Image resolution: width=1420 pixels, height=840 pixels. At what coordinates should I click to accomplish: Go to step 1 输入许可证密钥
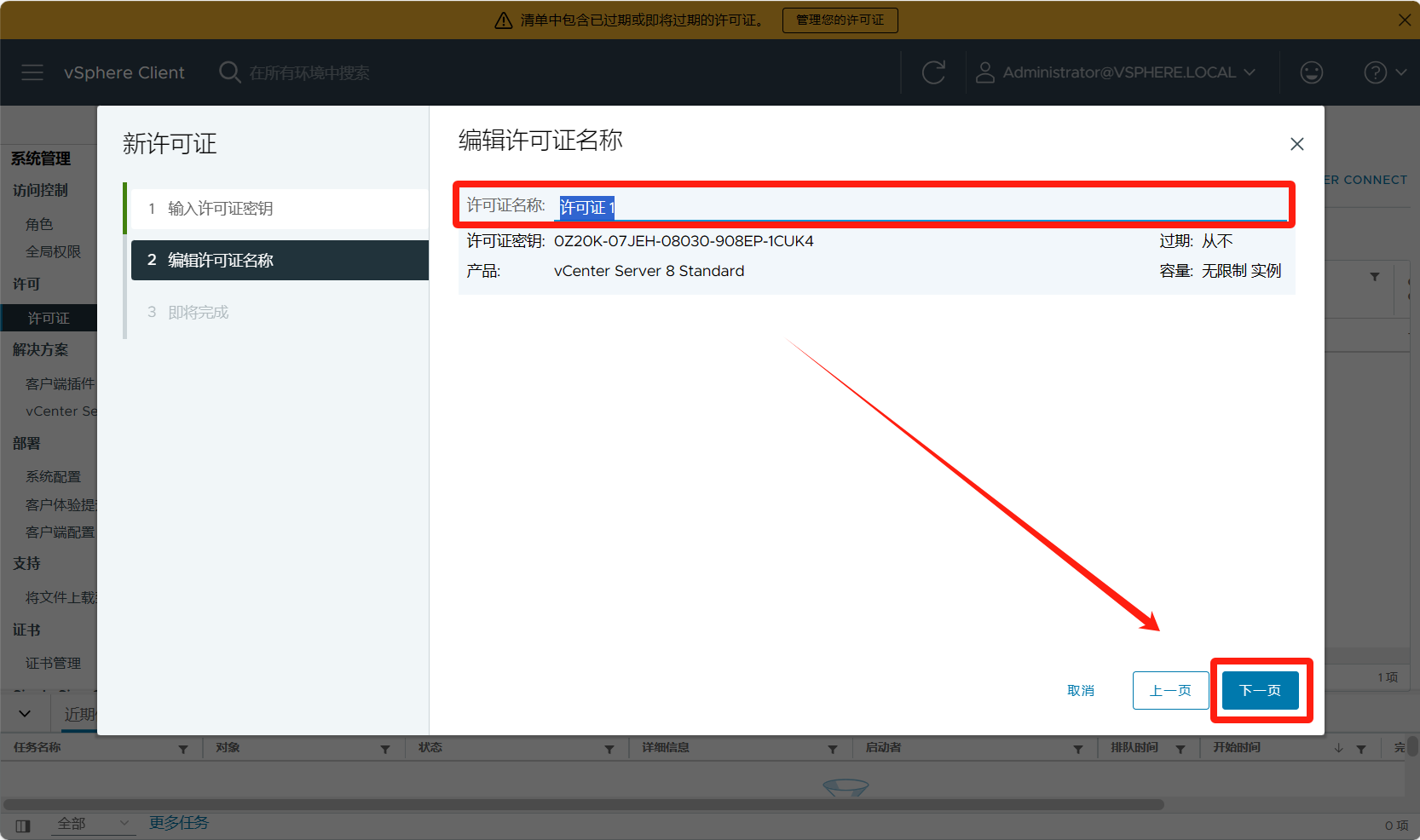pos(220,209)
